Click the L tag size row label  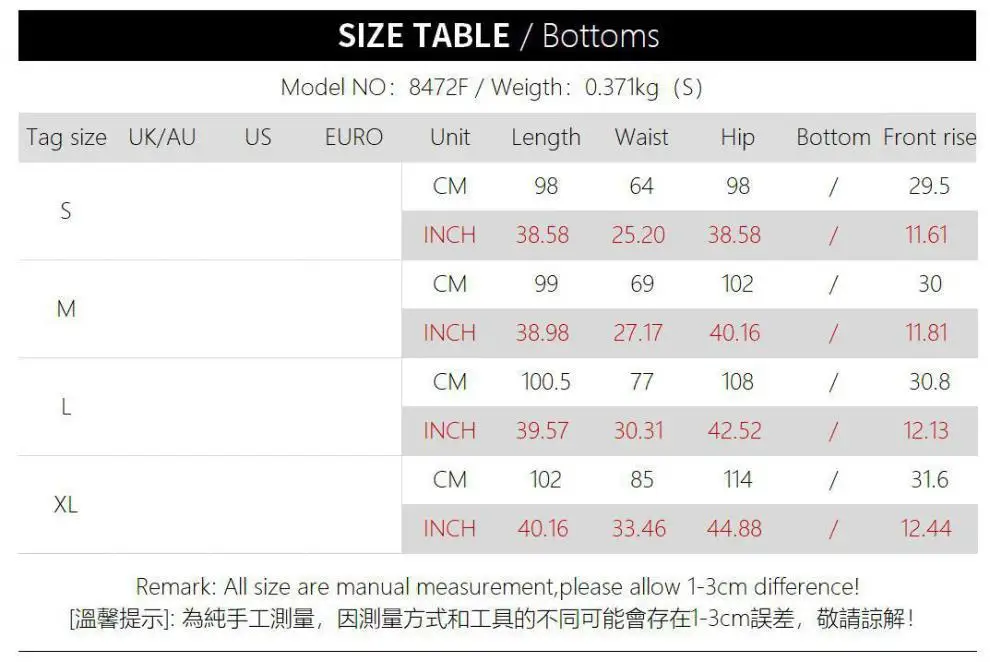(66, 407)
